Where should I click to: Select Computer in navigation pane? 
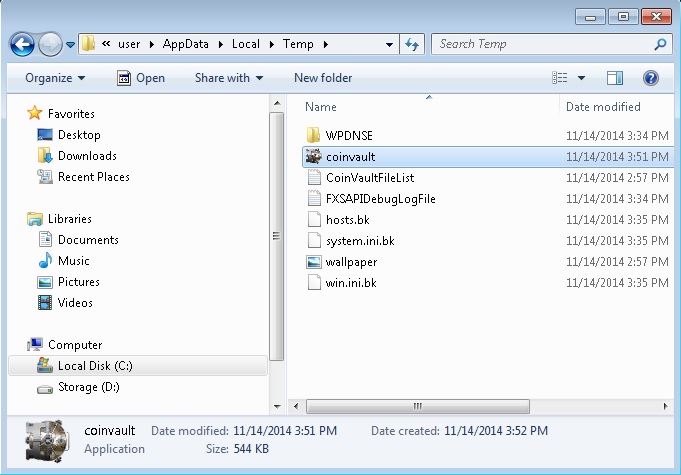click(x=64, y=345)
